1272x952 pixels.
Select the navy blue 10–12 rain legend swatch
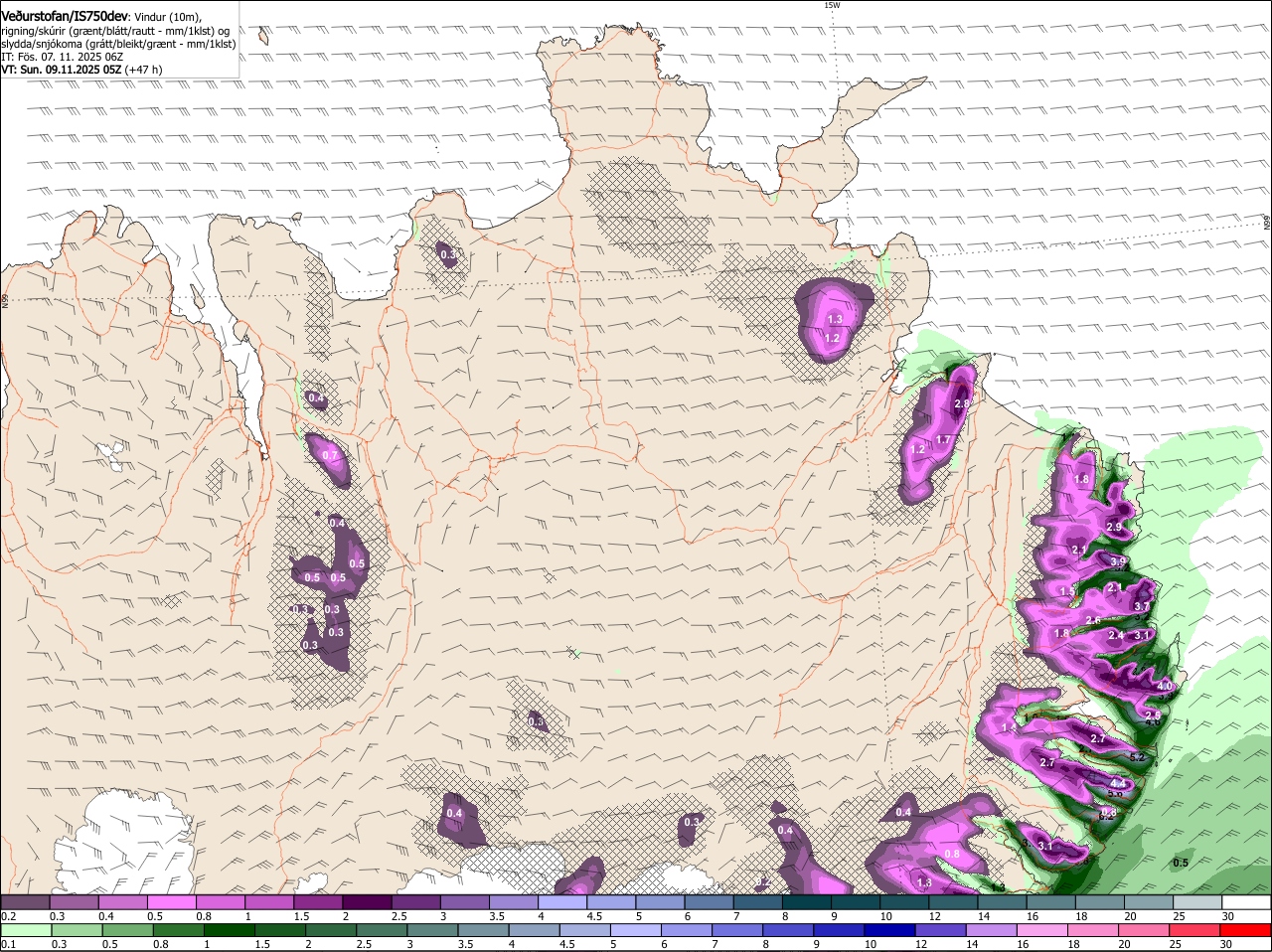point(891,930)
